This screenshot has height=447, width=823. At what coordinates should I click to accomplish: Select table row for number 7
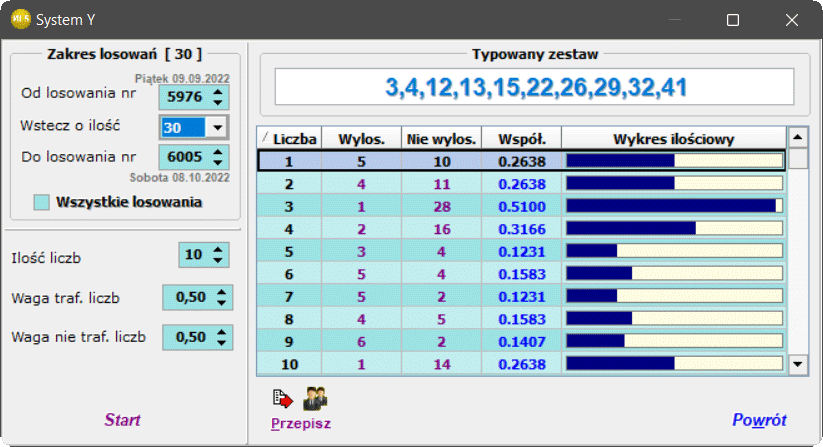point(522,296)
